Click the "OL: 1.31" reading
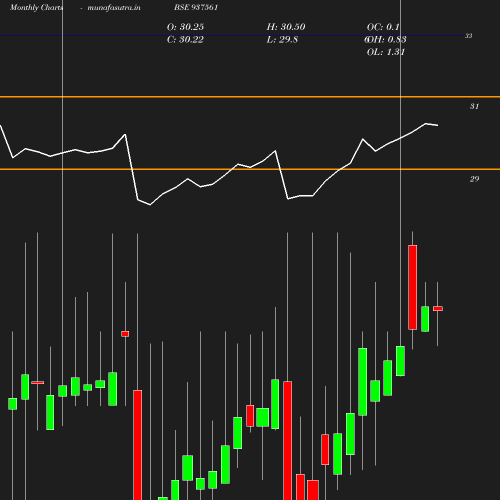The height and width of the screenshot is (500, 500). tap(386, 52)
